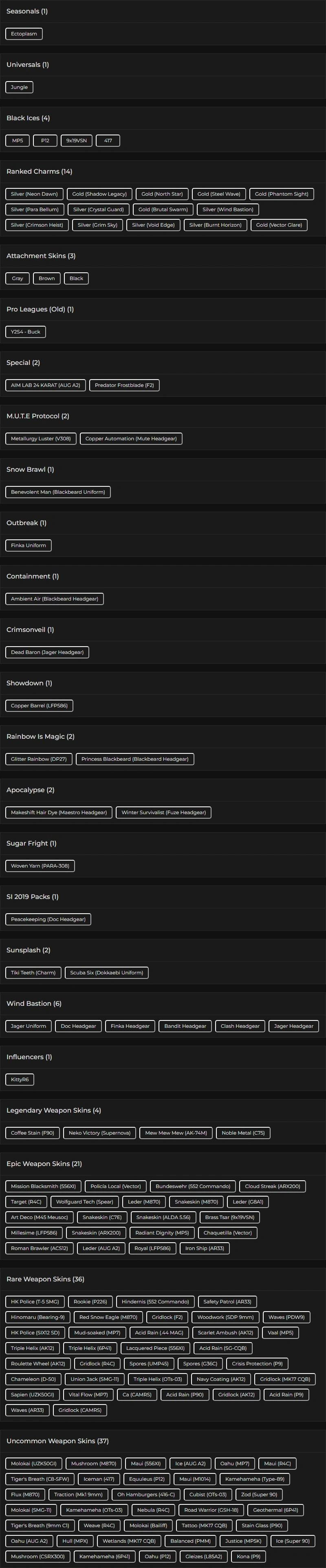The height and width of the screenshot is (1568, 326).
Task: Click the Oh Hamburgers (416-C) tag
Action: click(146, 1494)
